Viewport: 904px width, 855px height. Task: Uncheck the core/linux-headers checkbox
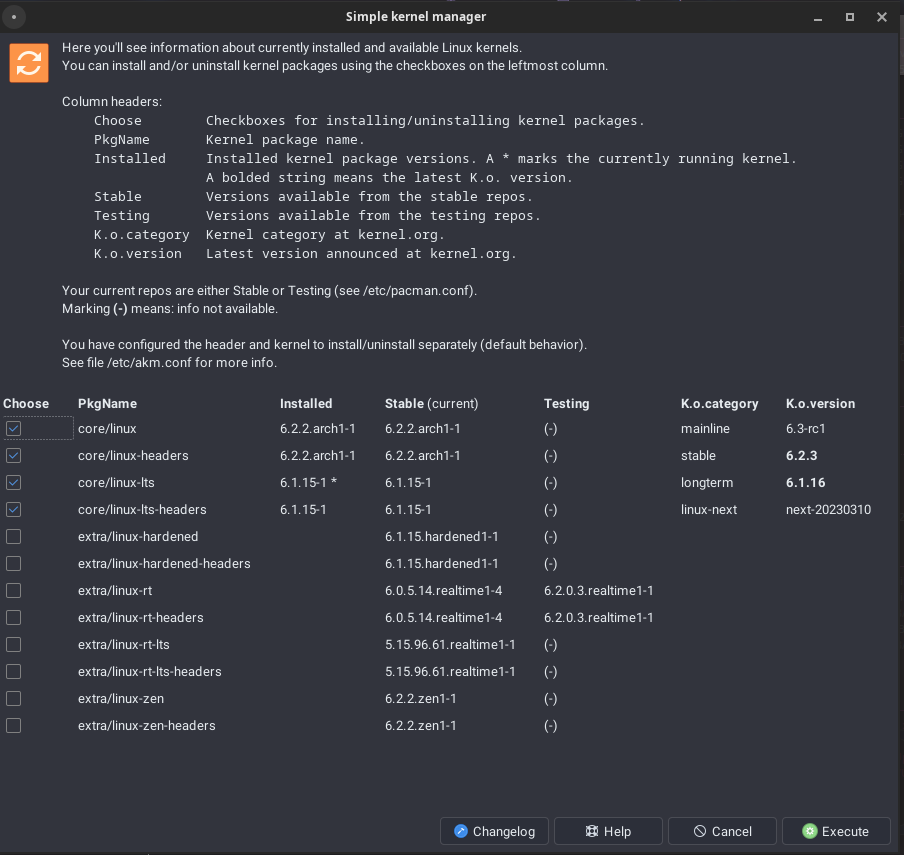coord(13,455)
